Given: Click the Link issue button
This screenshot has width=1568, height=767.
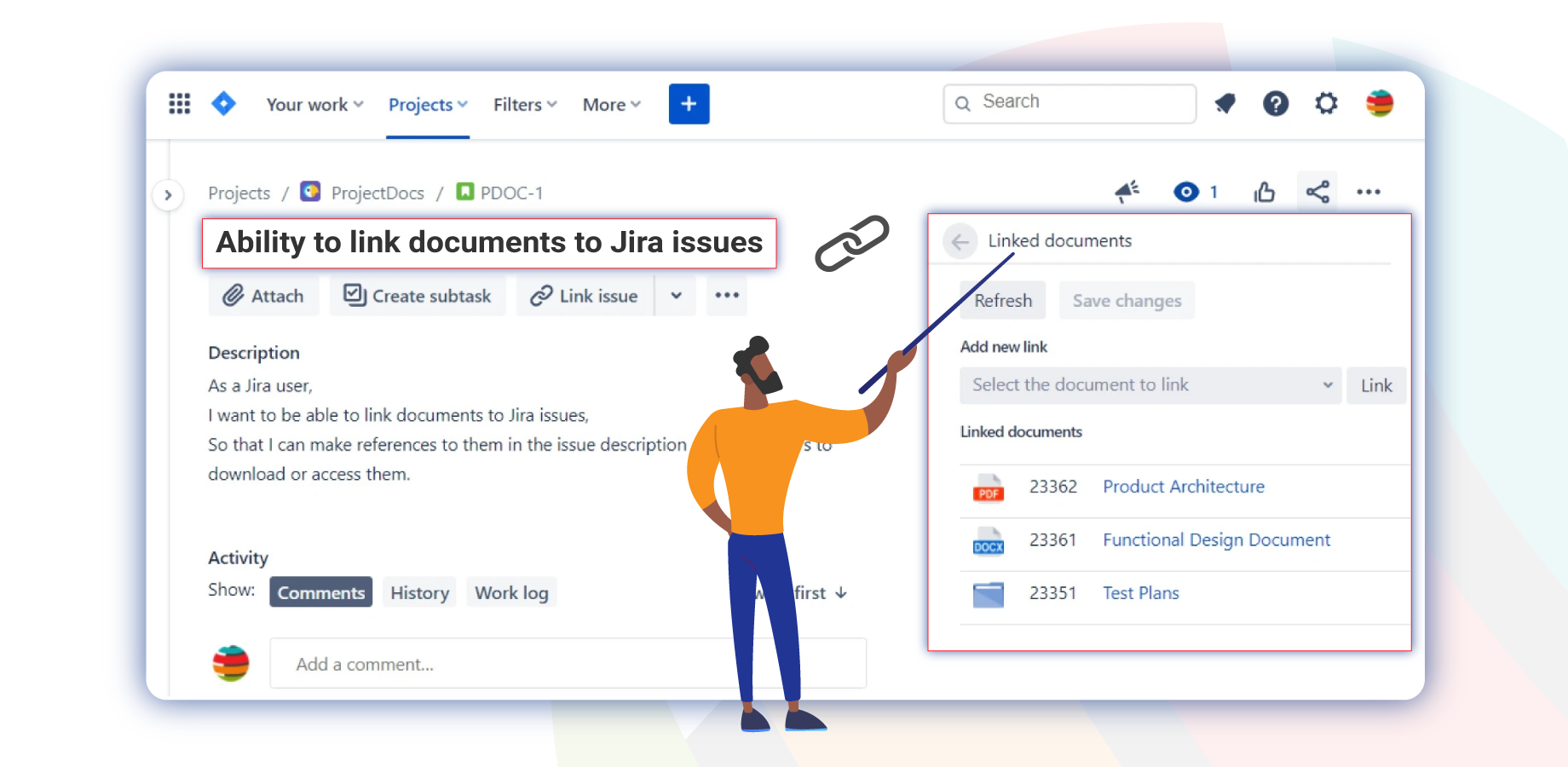Looking at the screenshot, I should coord(585,296).
